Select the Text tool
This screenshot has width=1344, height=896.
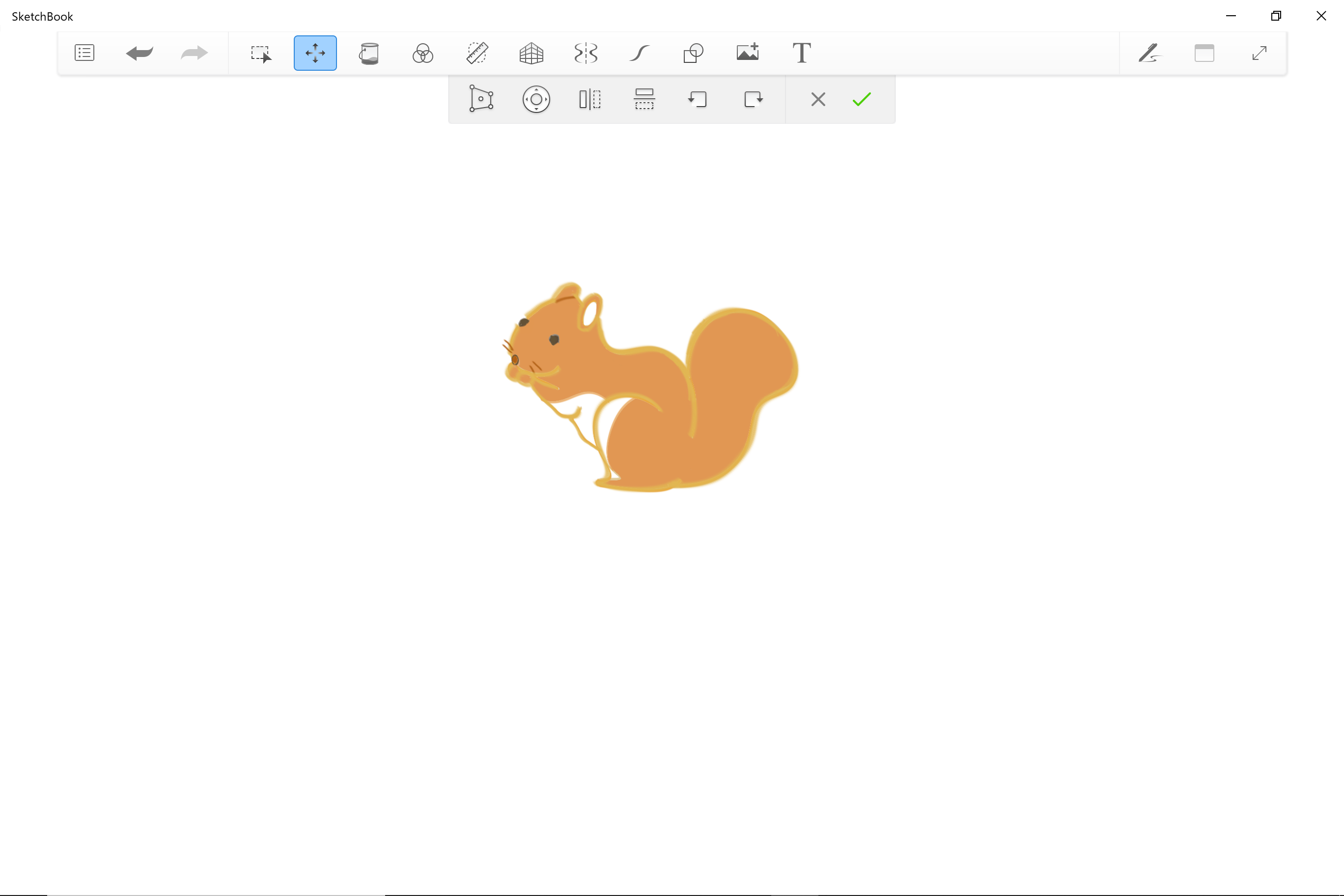(x=802, y=53)
